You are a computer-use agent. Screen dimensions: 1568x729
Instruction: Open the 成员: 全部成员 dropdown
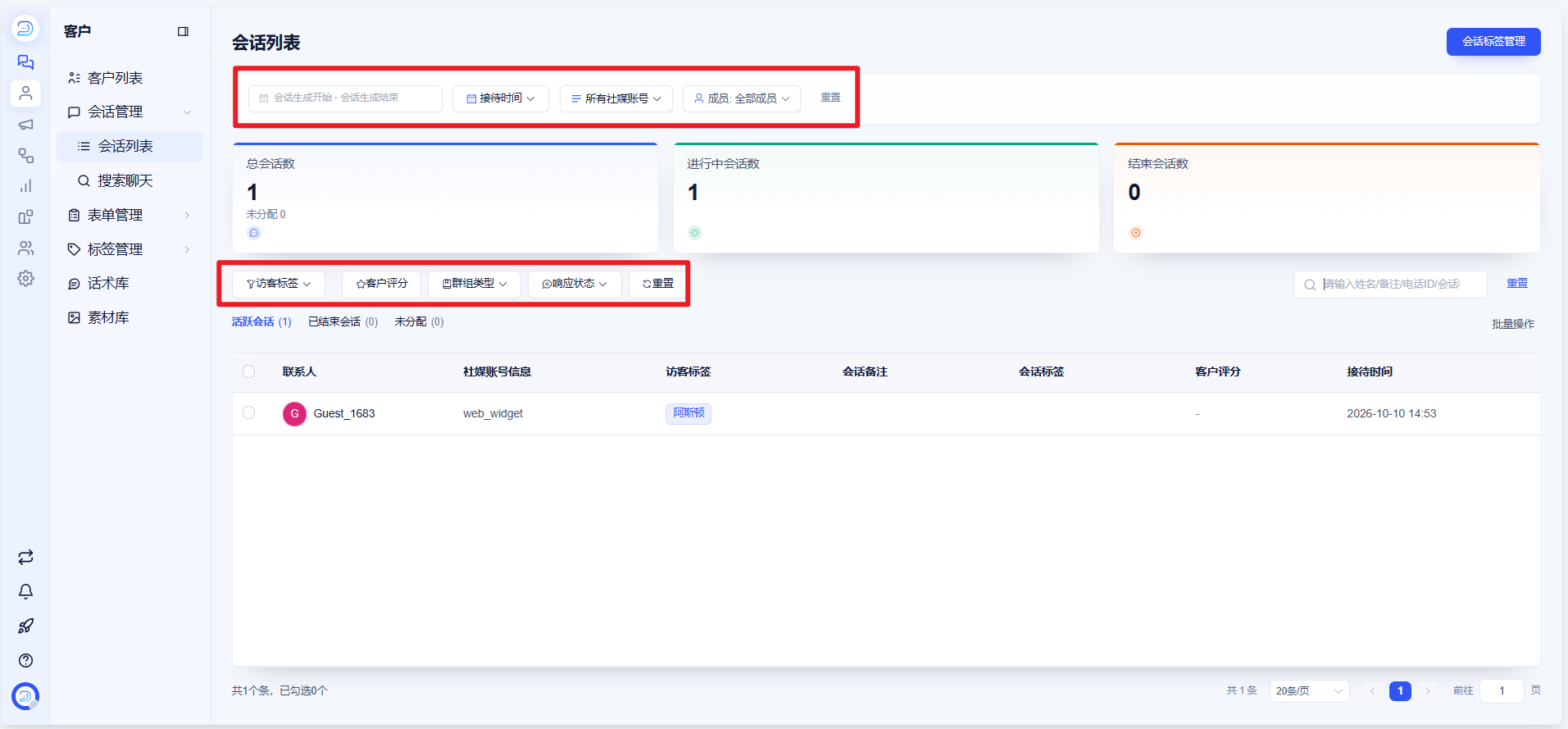click(x=742, y=98)
